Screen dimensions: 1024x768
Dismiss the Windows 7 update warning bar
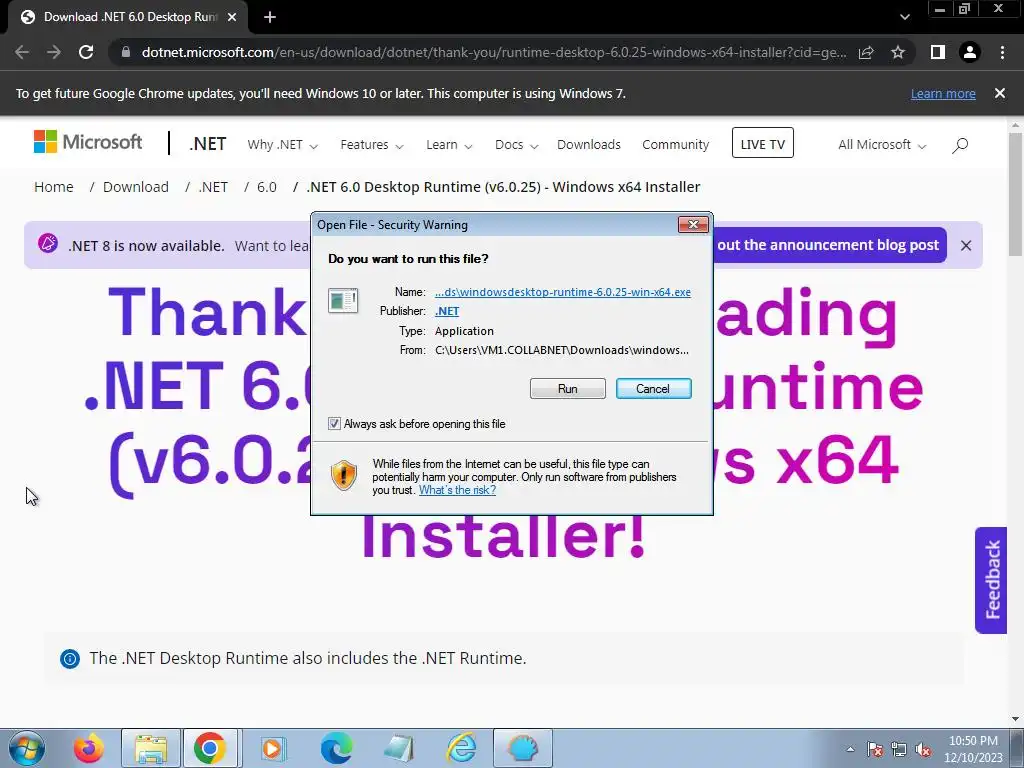coord(1000,93)
